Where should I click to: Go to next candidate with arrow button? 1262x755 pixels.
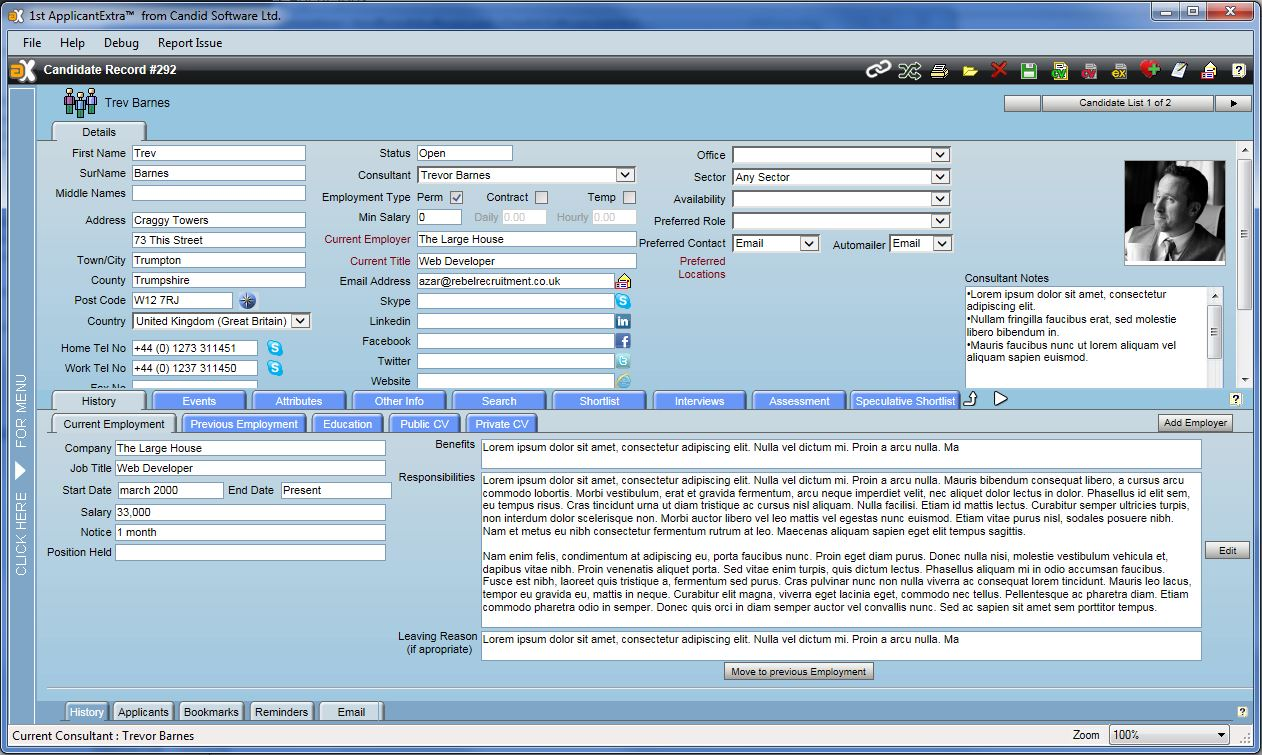pos(1233,103)
